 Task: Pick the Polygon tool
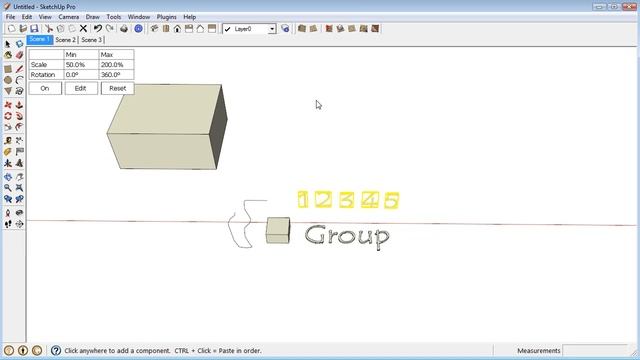pos(8,91)
